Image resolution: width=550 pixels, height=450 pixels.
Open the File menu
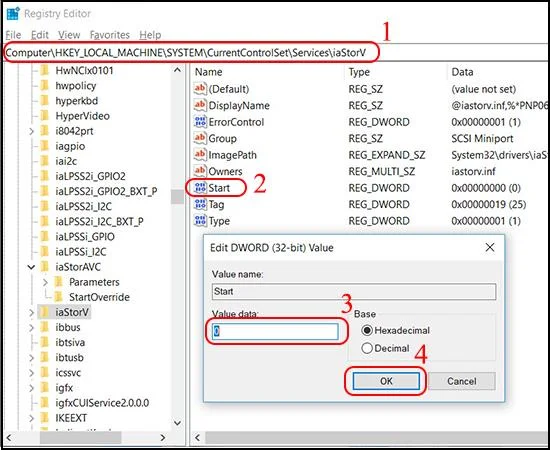(13, 35)
